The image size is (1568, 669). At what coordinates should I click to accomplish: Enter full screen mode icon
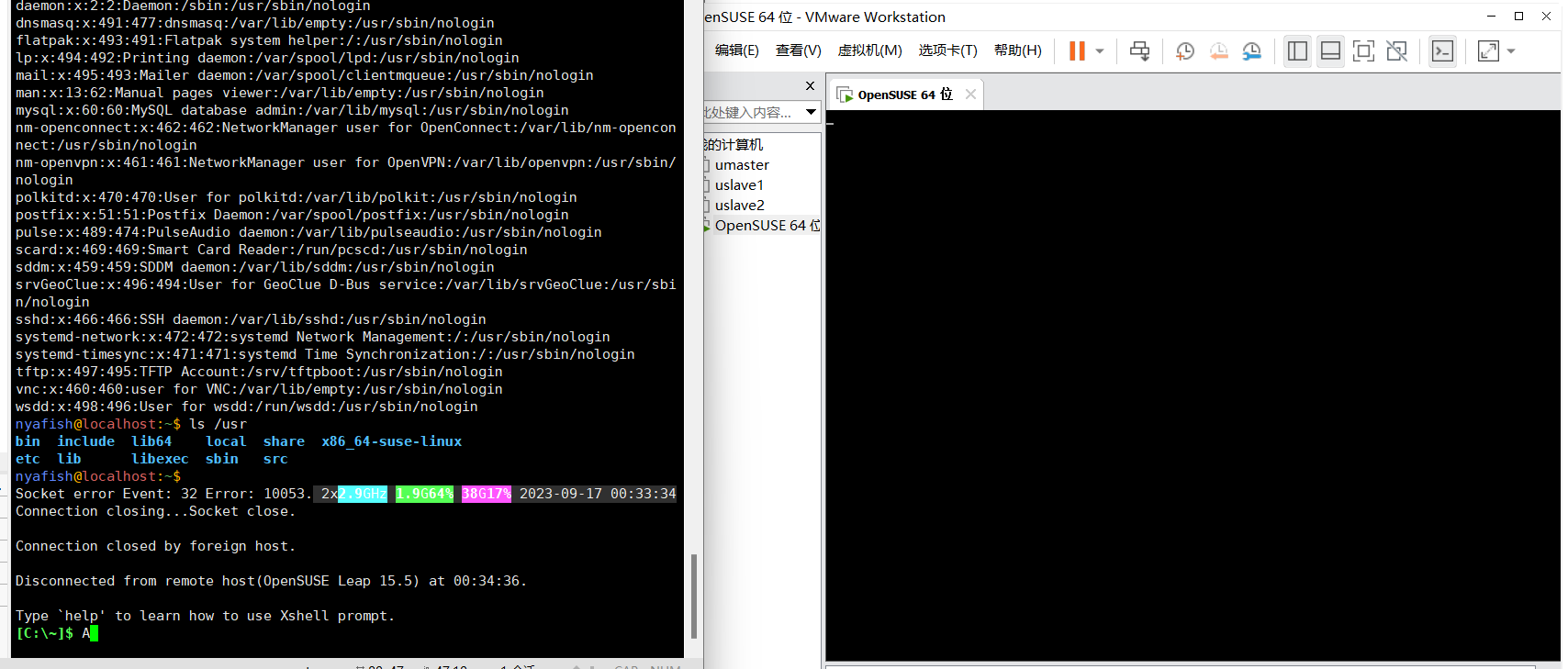click(1363, 51)
